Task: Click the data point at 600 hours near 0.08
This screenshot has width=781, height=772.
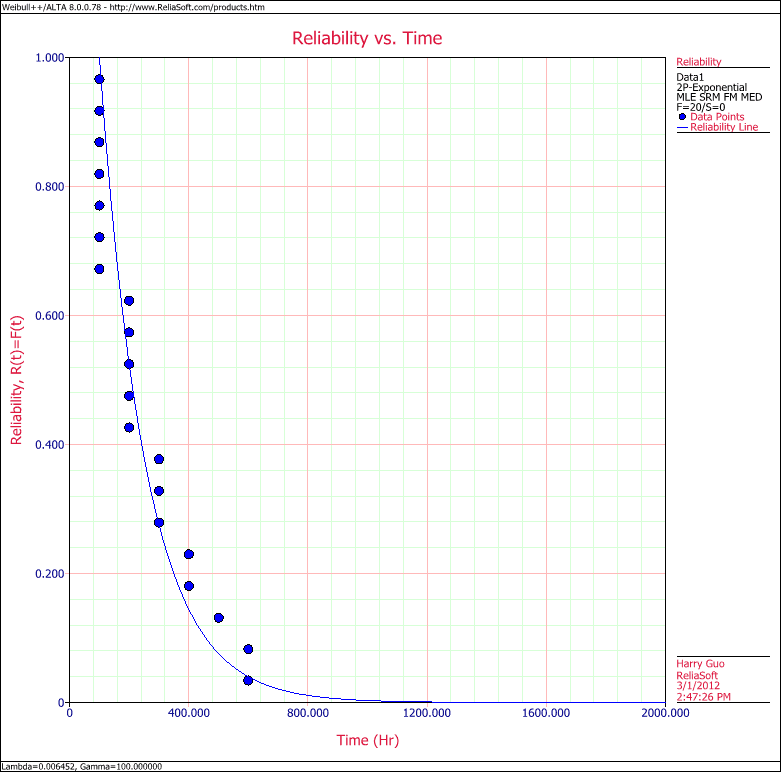Action: tap(248, 649)
